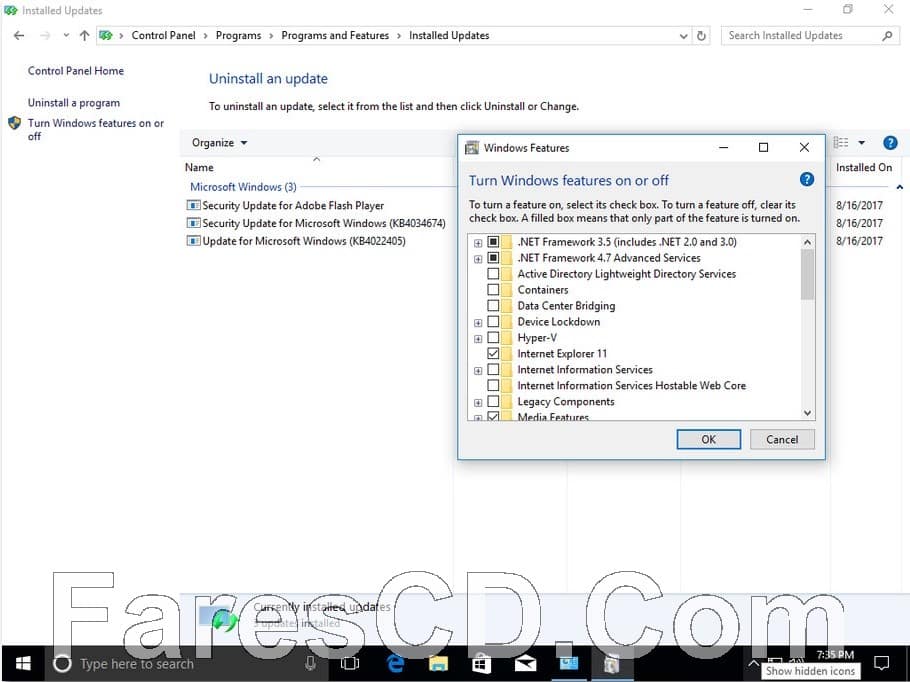Click the features list scroll-up arrow

tap(807, 241)
